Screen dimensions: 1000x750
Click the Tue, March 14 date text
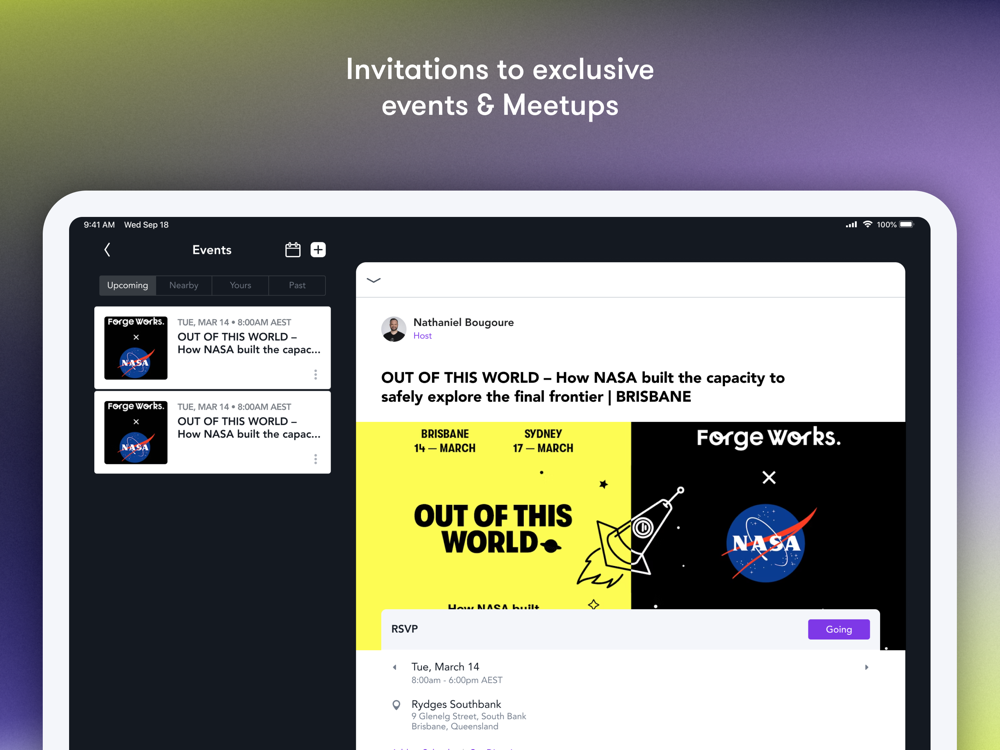(445, 666)
